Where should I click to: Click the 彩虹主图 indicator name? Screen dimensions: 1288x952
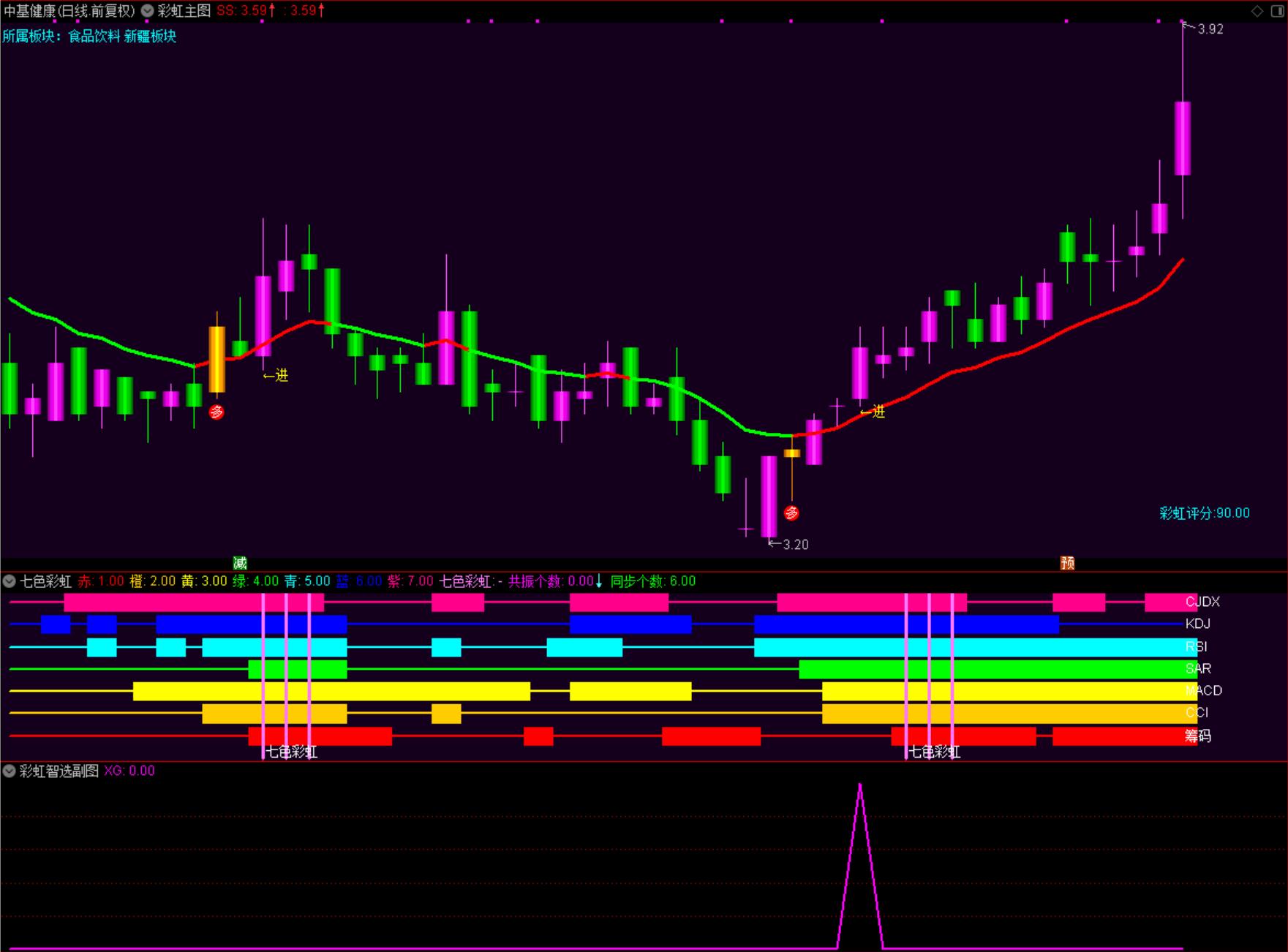tap(184, 11)
